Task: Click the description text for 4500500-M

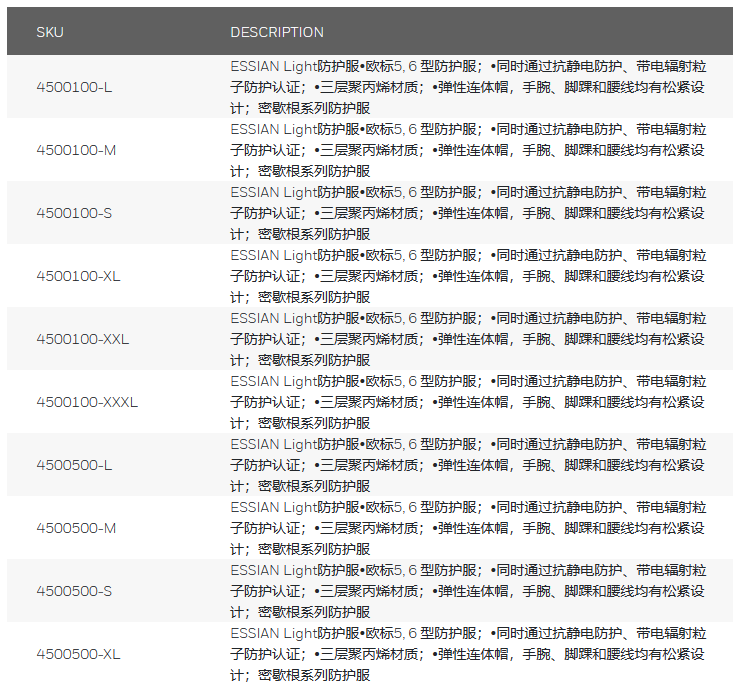Action: (x=468, y=528)
